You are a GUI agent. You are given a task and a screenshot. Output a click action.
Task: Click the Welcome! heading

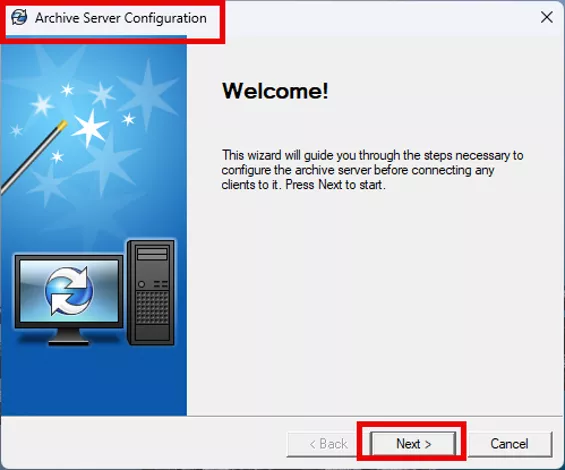[x=275, y=90]
